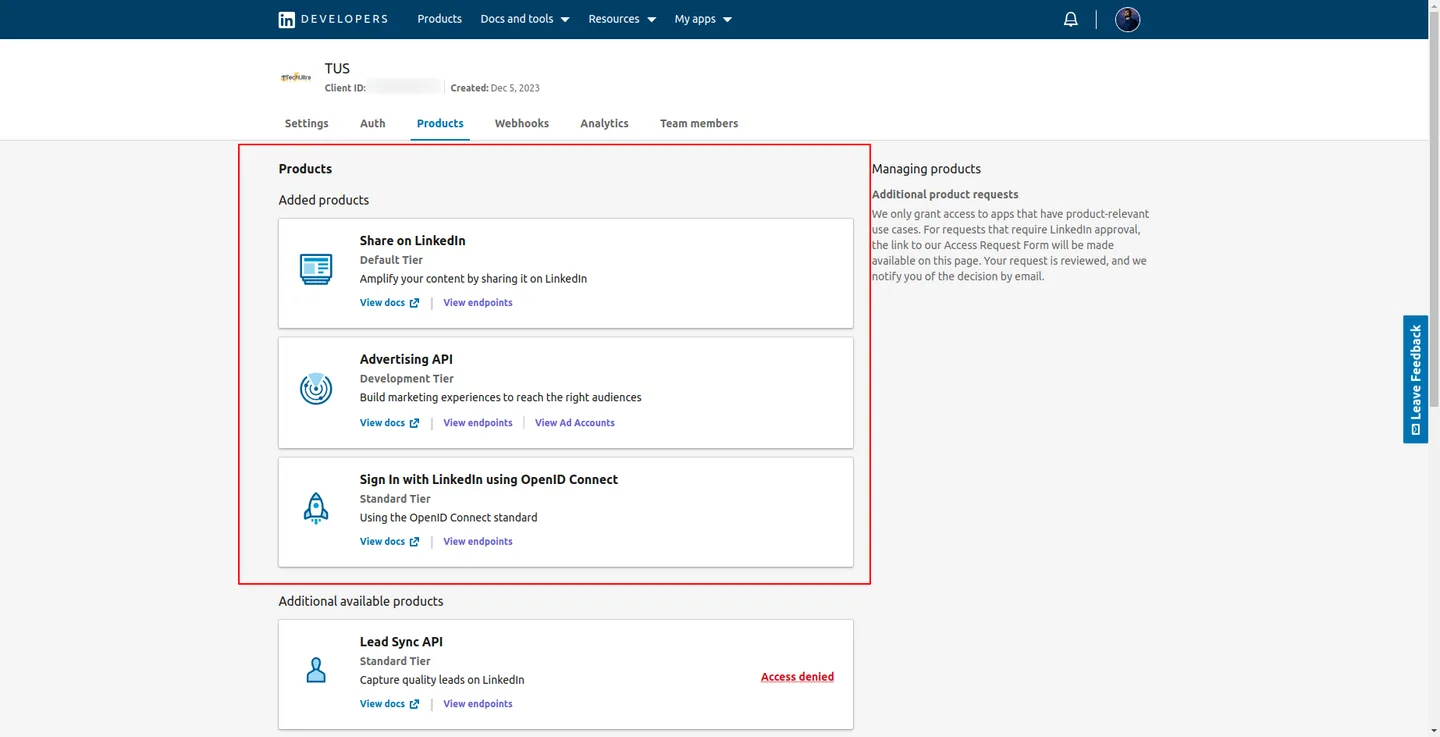This screenshot has height=737, width=1440.
Task: Click external link icon for Lead Sync API docs
Action: (414, 704)
